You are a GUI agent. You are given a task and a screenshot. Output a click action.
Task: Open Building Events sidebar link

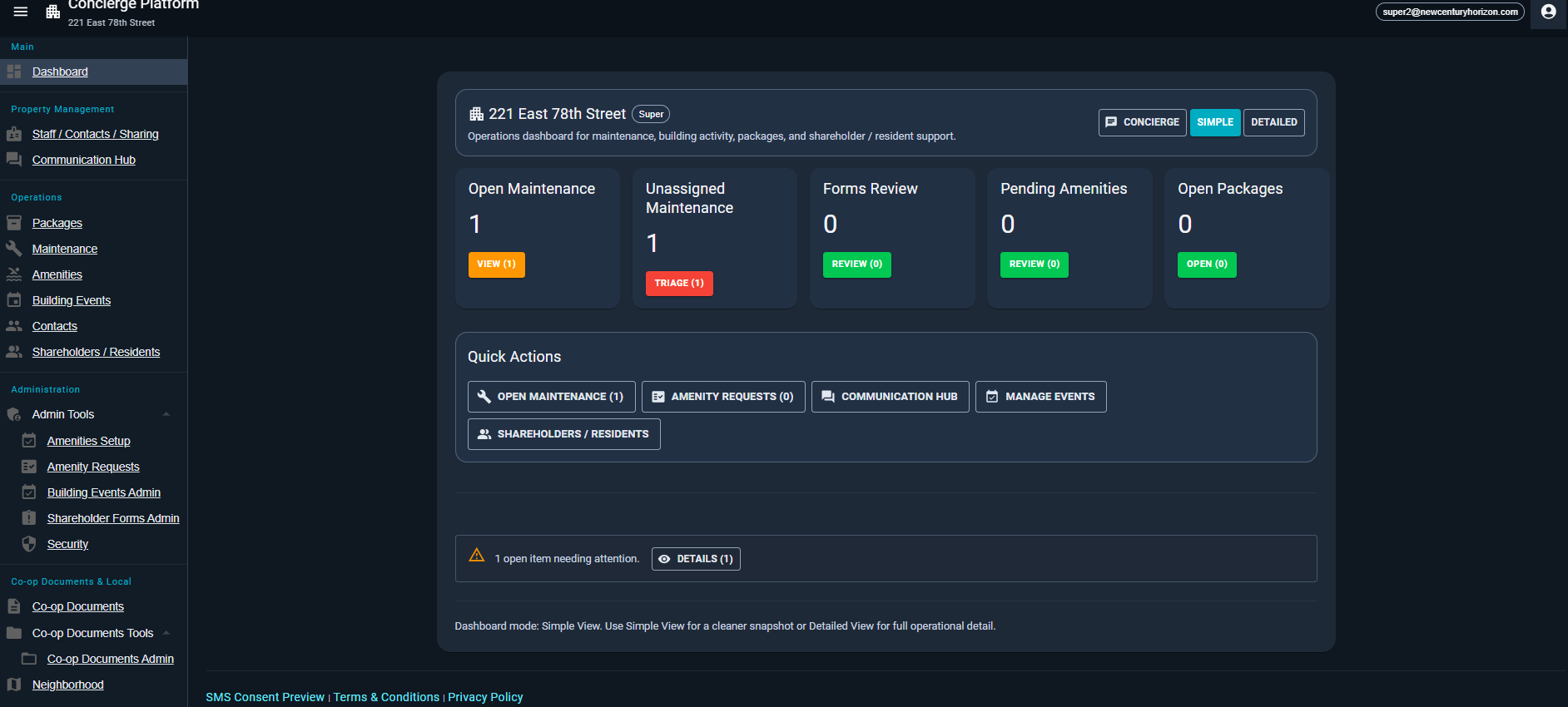point(72,300)
